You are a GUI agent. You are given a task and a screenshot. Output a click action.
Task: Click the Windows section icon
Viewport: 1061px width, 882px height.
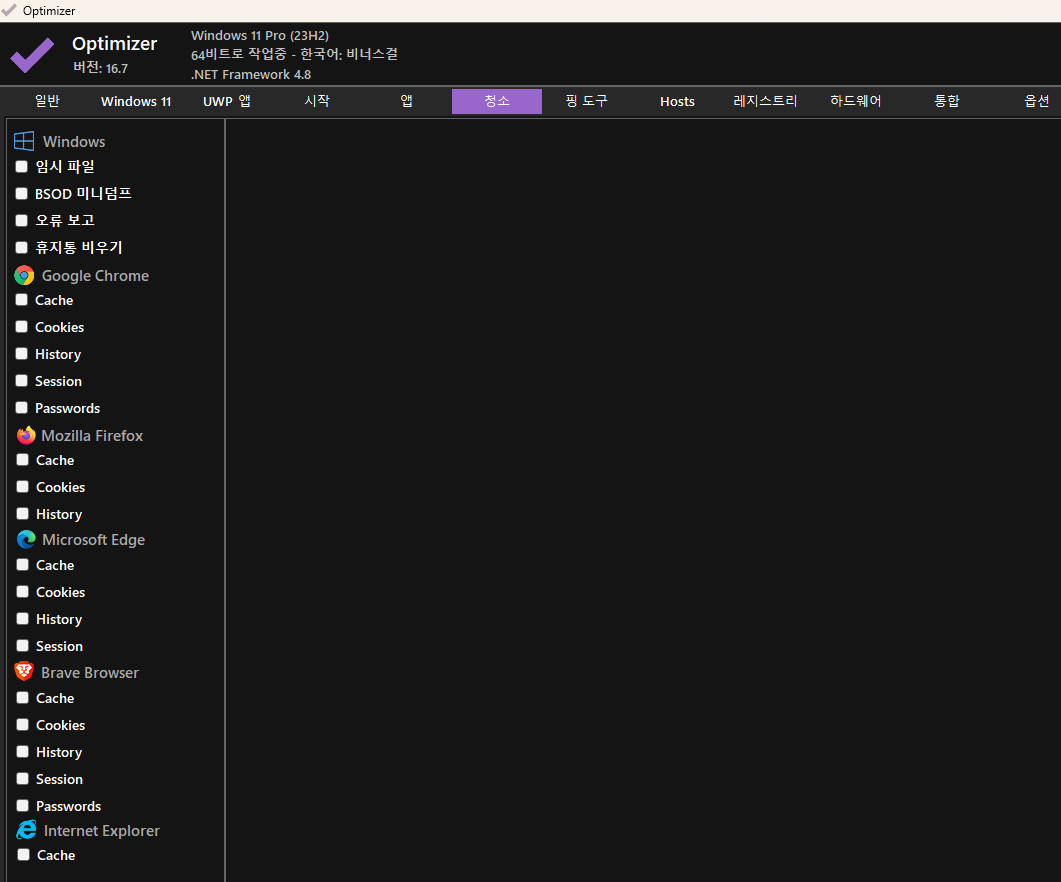tap(24, 141)
